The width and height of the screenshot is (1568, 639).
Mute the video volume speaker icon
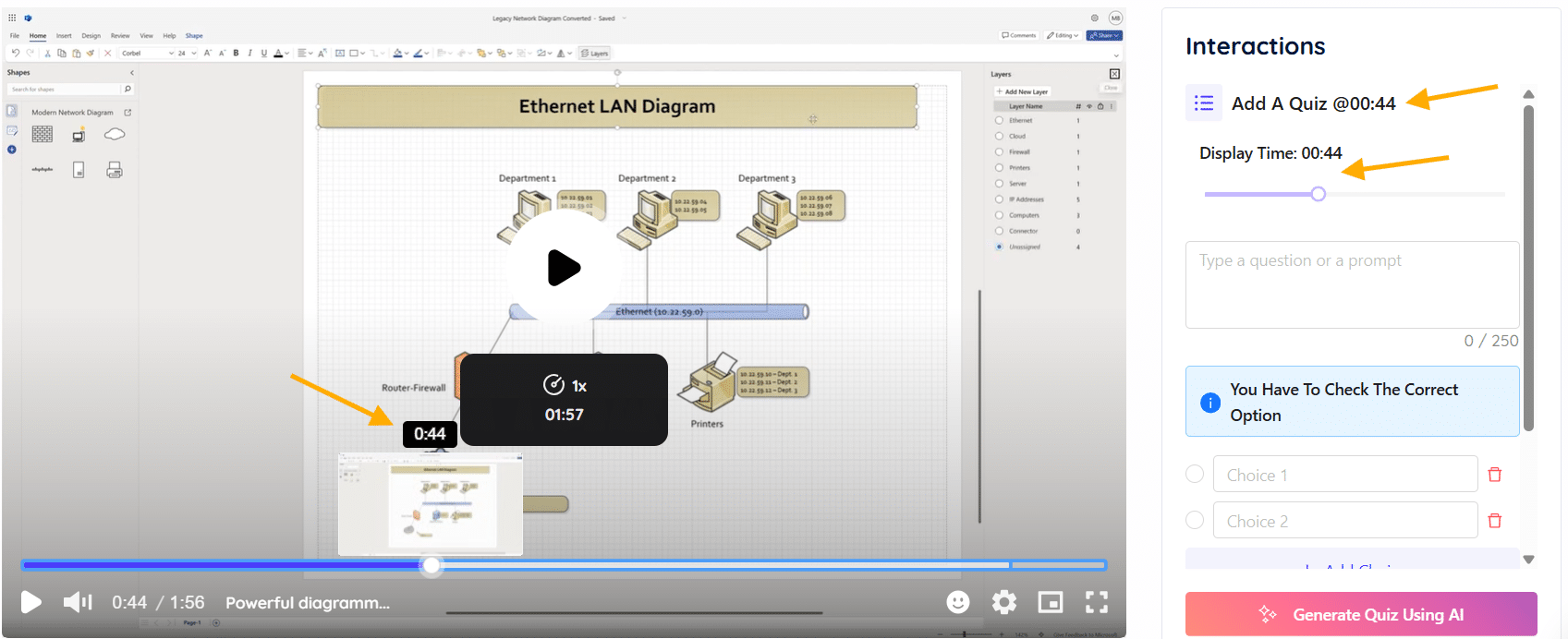(78, 602)
